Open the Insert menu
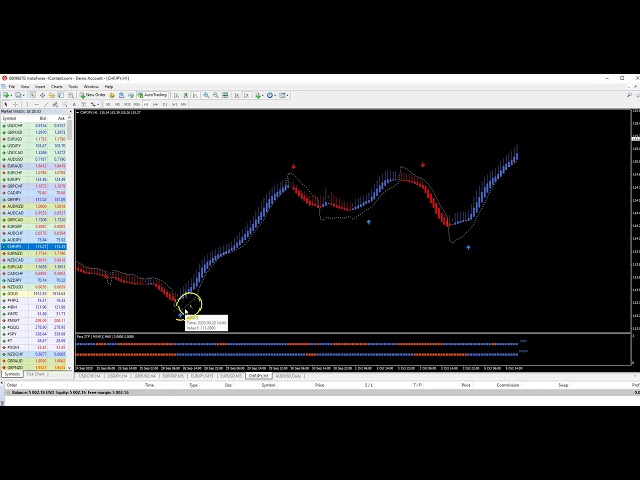640x480 pixels. pos(40,86)
